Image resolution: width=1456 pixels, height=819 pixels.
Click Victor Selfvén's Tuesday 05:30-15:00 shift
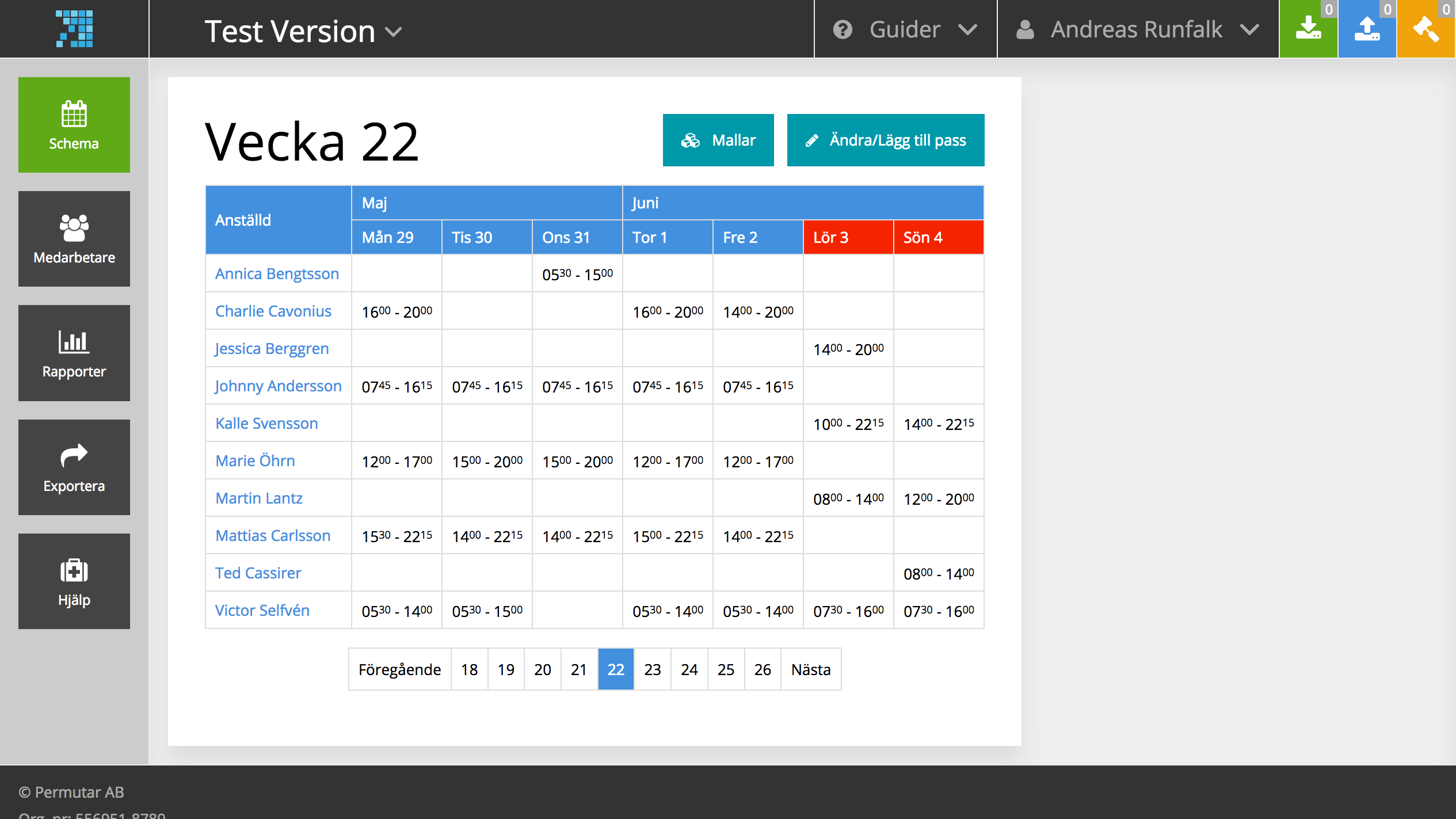487,611
